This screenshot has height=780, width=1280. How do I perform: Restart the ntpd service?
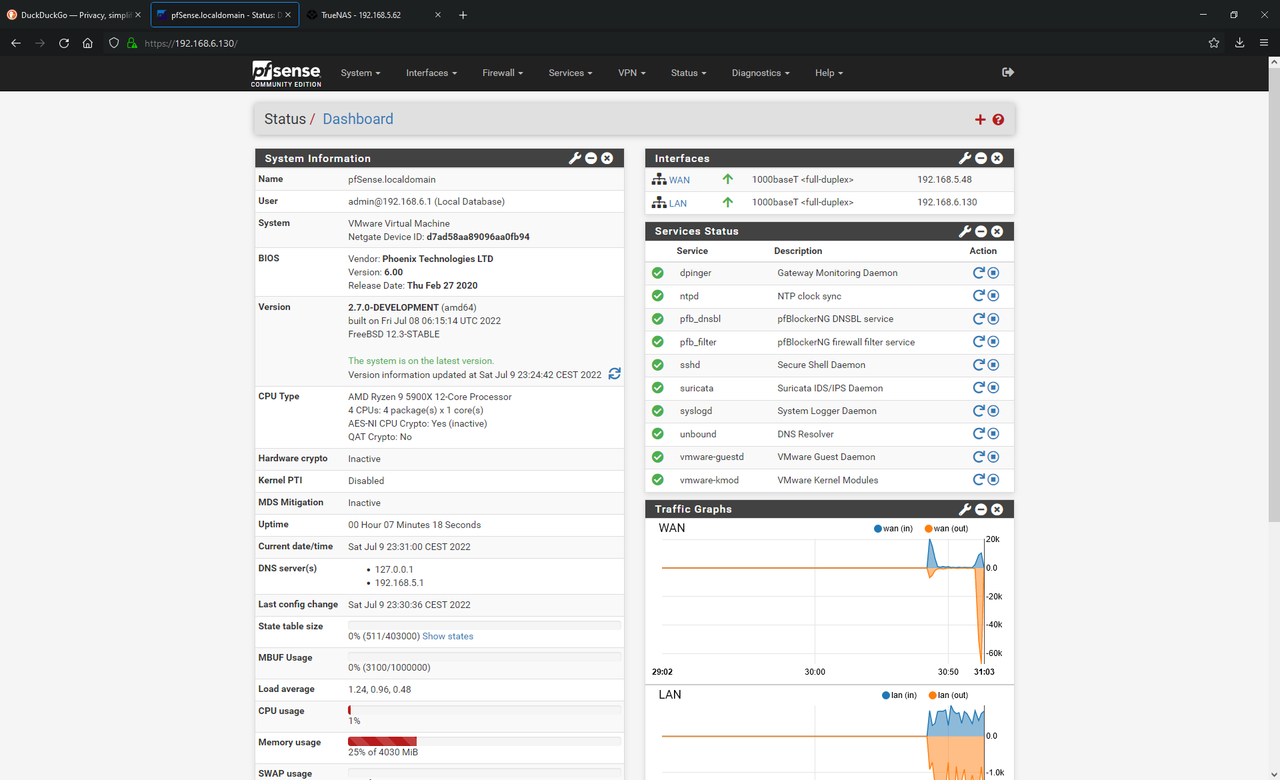(979, 296)
